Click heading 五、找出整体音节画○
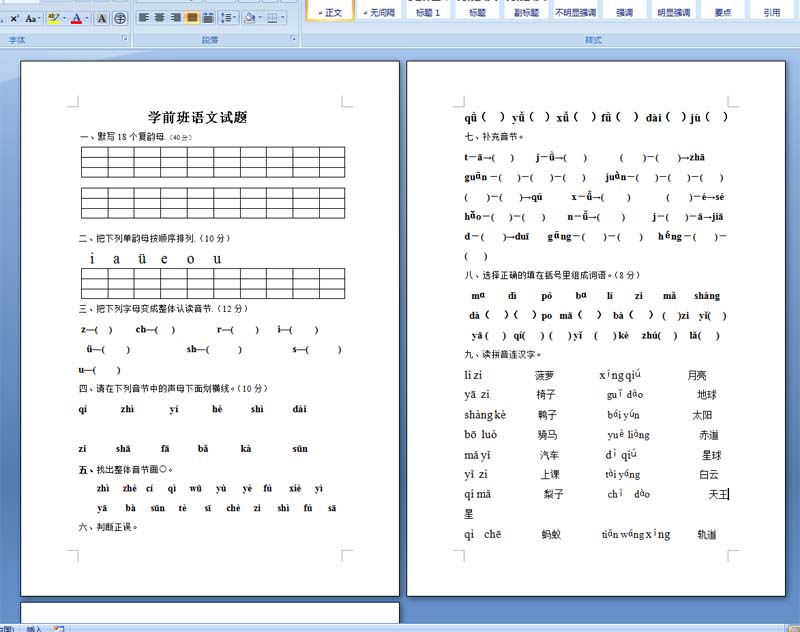This screenshot has width=800, height=632. (126, 469)
